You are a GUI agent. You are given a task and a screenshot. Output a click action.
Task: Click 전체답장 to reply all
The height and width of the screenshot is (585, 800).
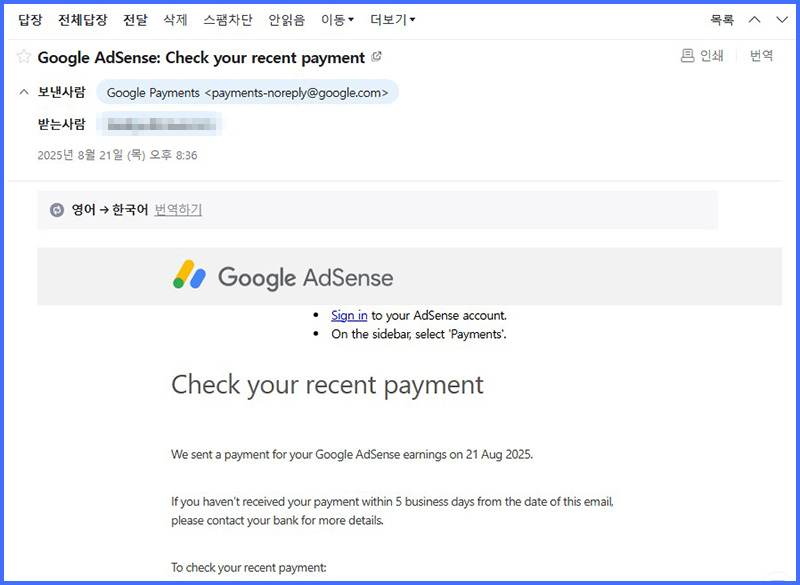[x=83, y=20]
